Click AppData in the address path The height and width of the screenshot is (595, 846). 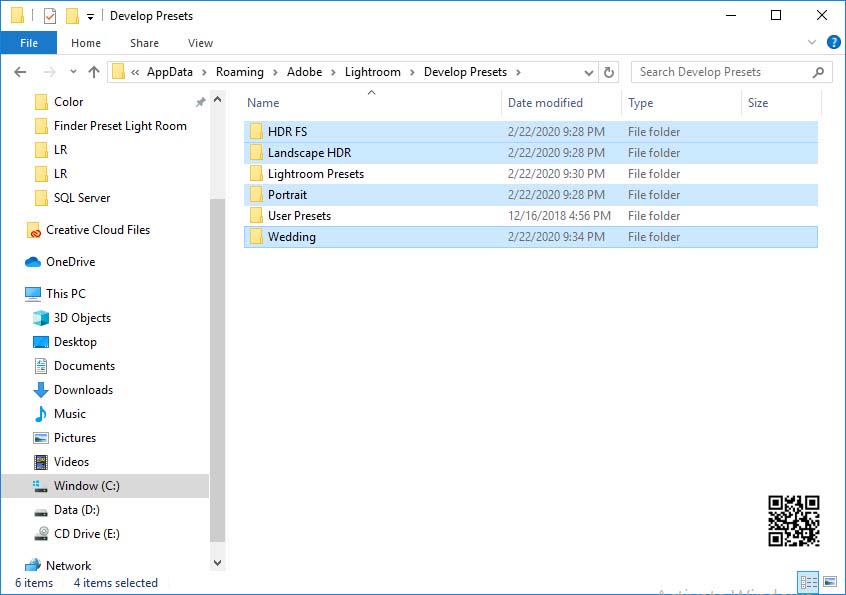pyautogui.click(x=169, y=72)
